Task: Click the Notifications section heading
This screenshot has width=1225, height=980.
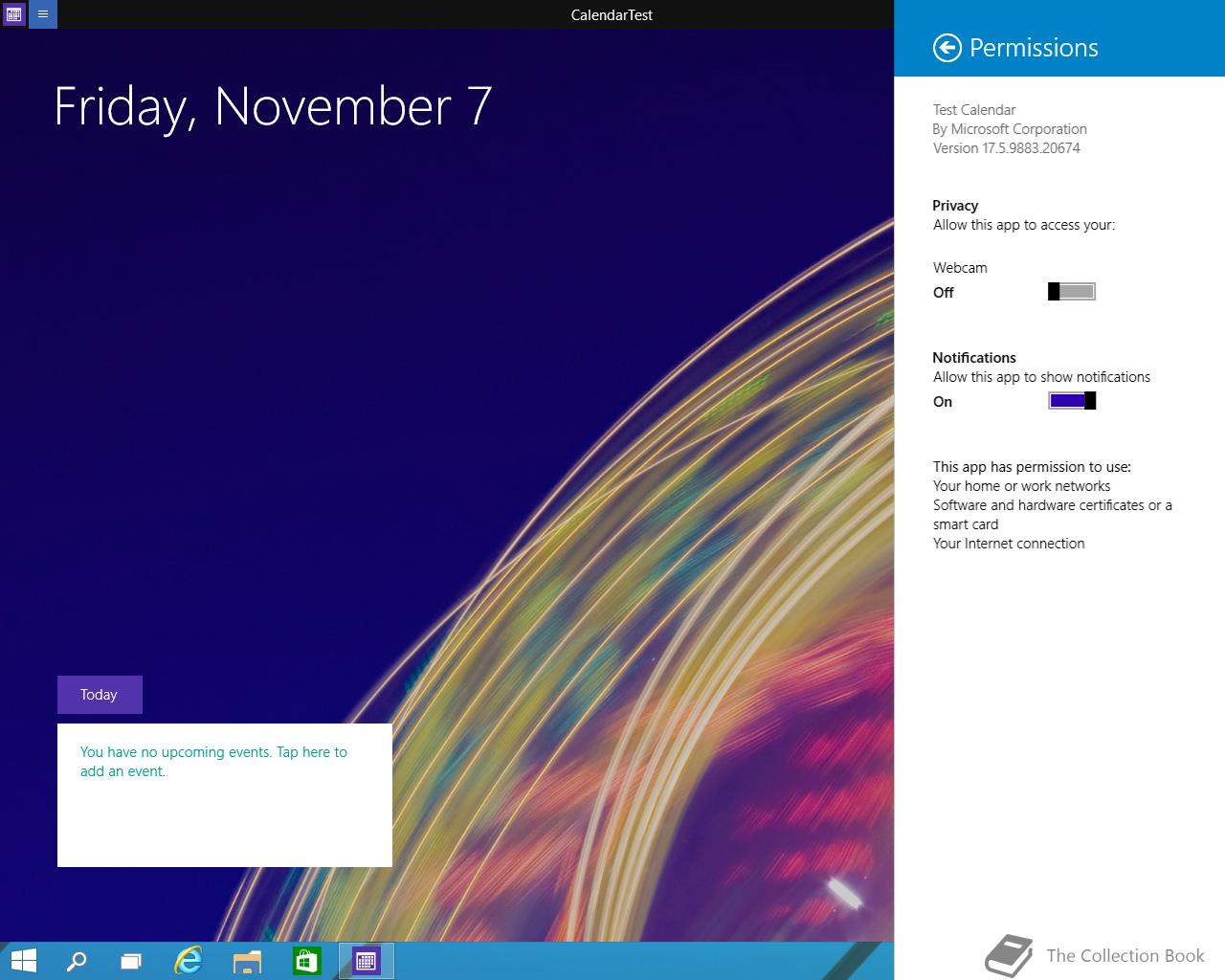Action: (974, 358)
